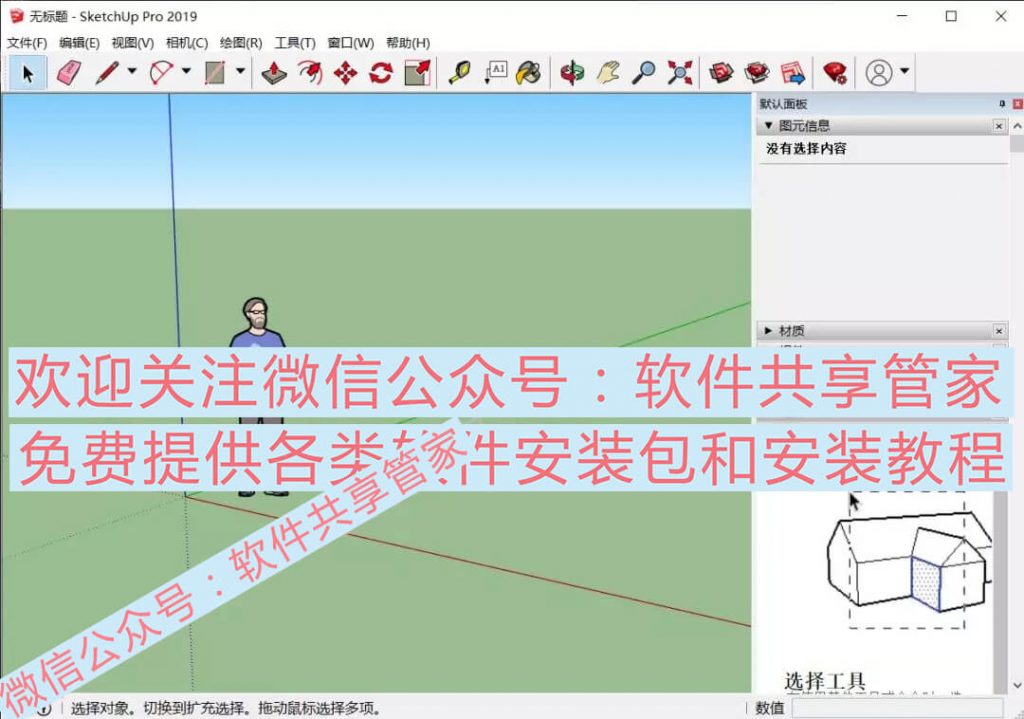Select the Tape Measure tool

[x=459, y=72]
